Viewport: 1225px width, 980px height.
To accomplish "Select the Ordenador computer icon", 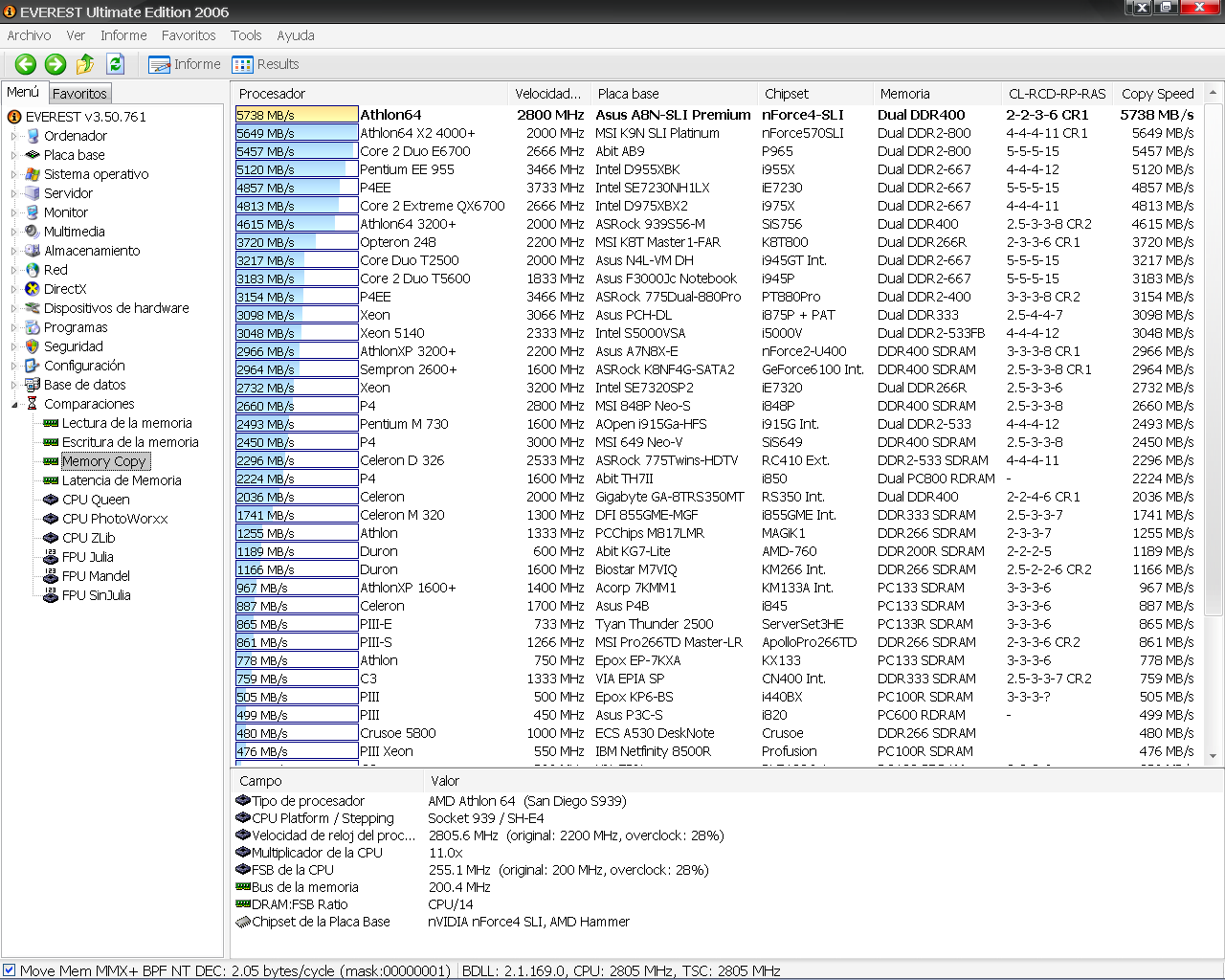I will tap(33, 136).
